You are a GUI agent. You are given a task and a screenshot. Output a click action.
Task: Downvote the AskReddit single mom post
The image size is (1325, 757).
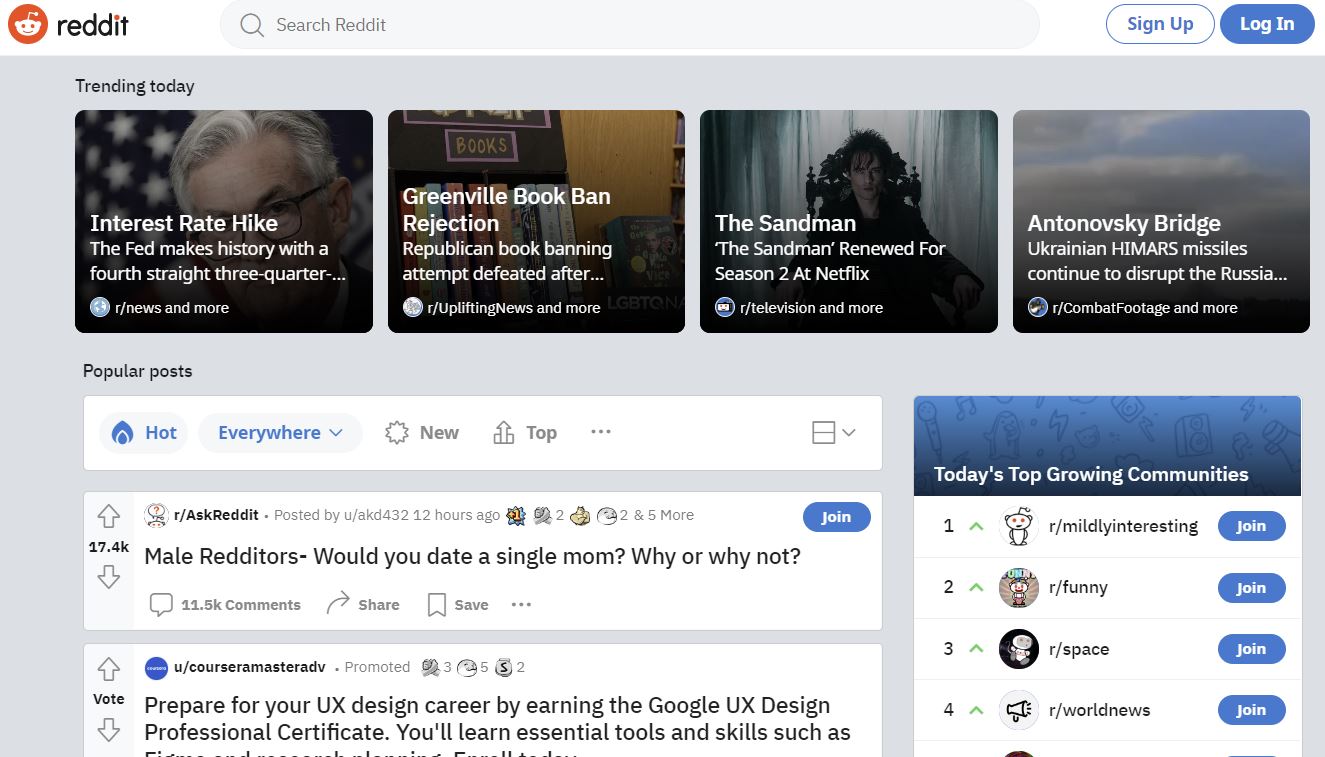108,577
